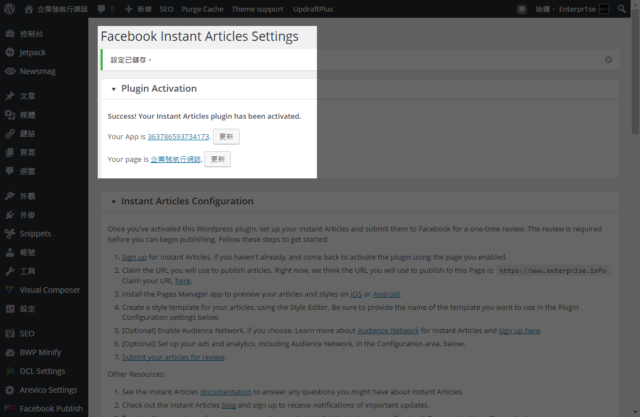The height and width of the screenshot is (417, 640).
Task: Click the Plugins plug icon in sidebar
Action: [x=10, y=215]
